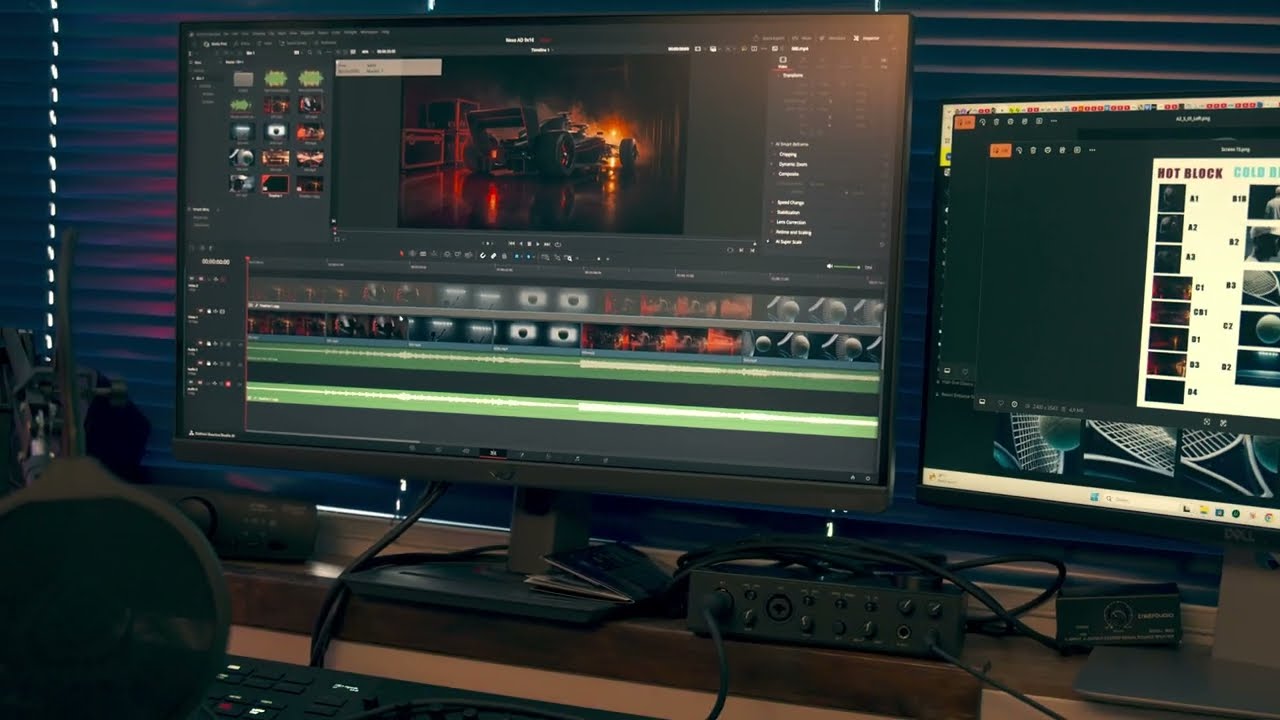Click the speaker icon beside the volume slider
Image resolution: width=1280 pixels, height=720 pixels.
(830, 267)
